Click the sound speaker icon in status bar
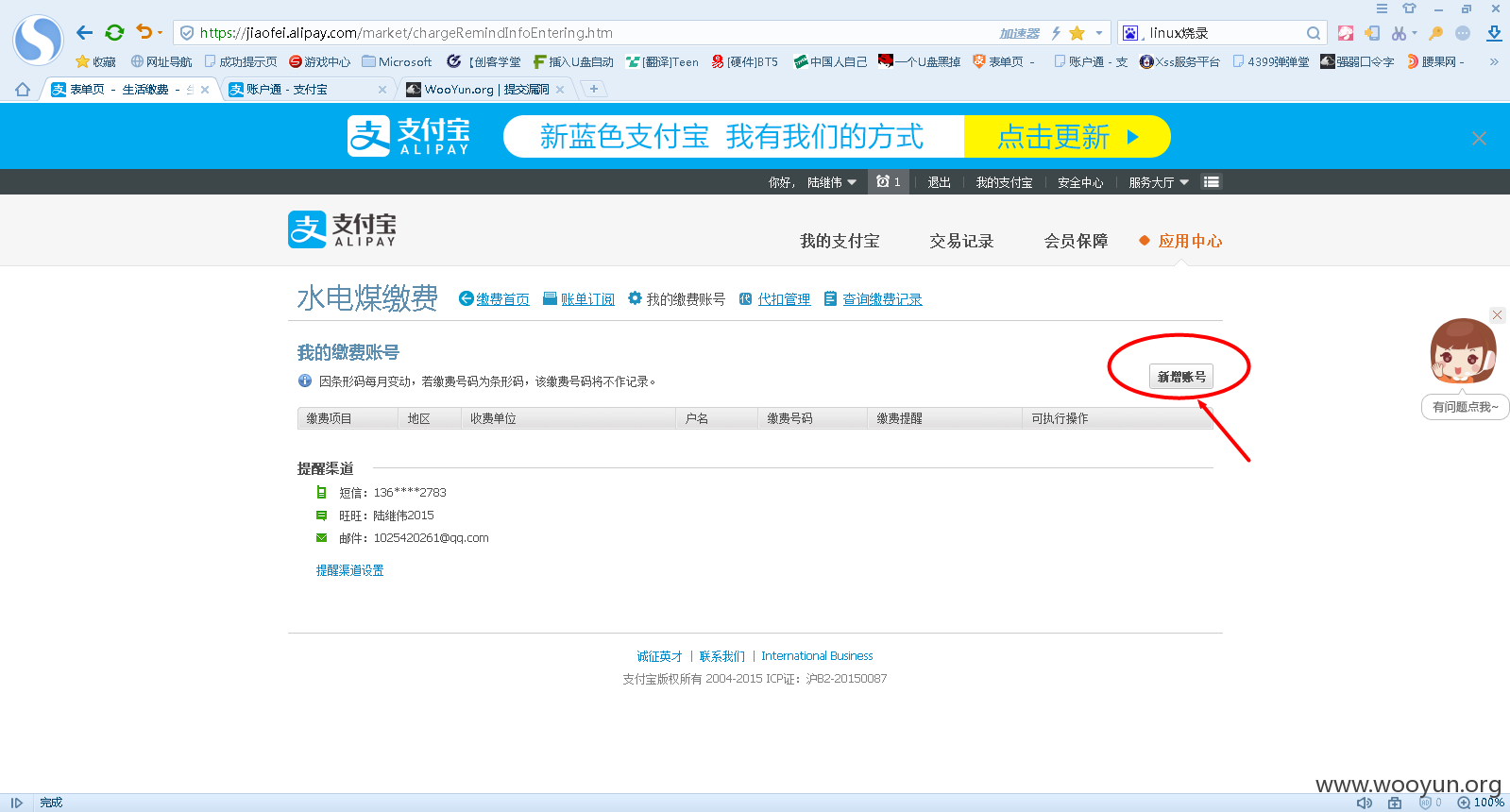1510x812 pixels. pyautogui.click(x=1365, y=803)
